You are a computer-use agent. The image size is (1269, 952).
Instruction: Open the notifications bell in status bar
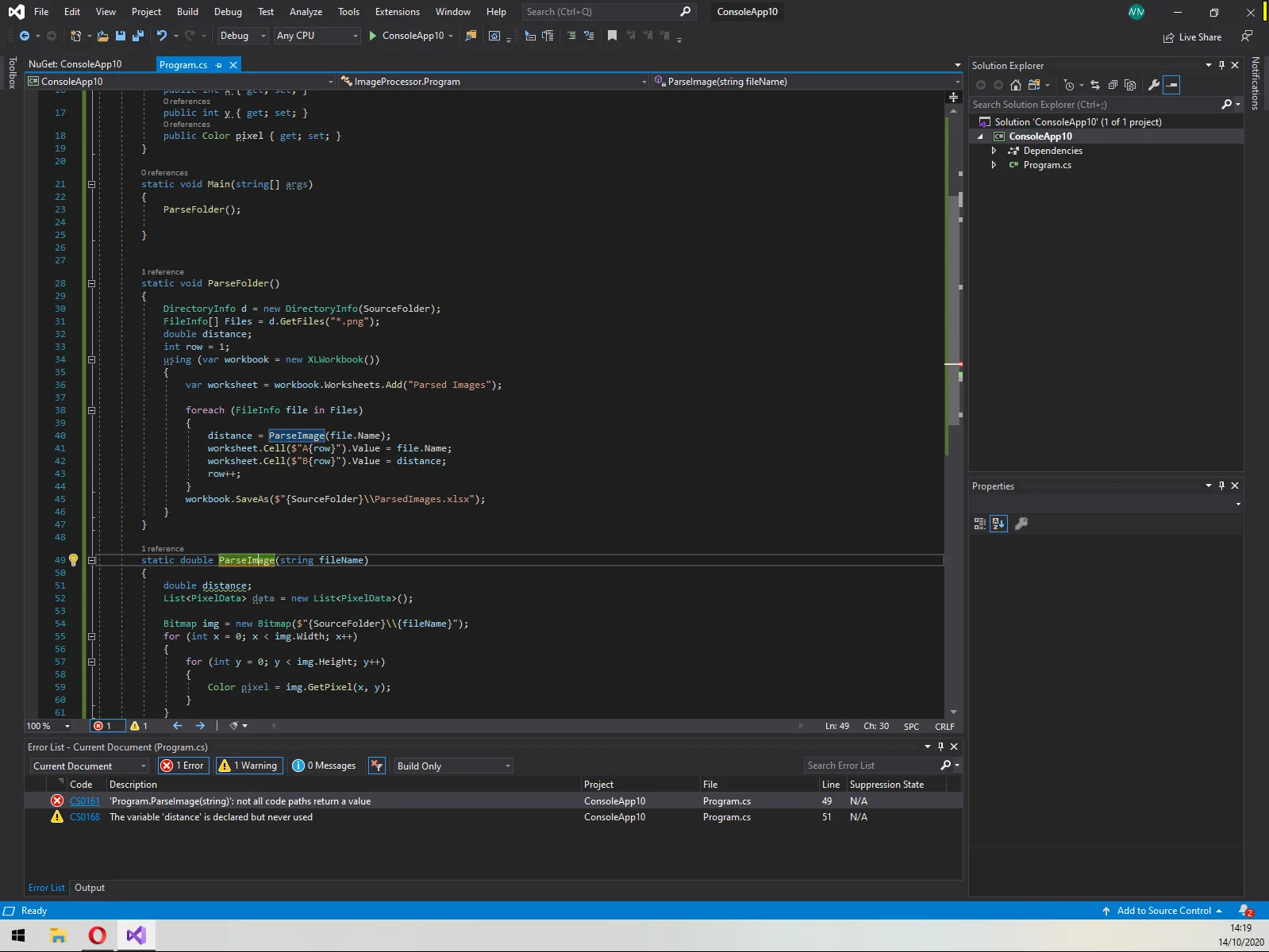coord(1245,911)
